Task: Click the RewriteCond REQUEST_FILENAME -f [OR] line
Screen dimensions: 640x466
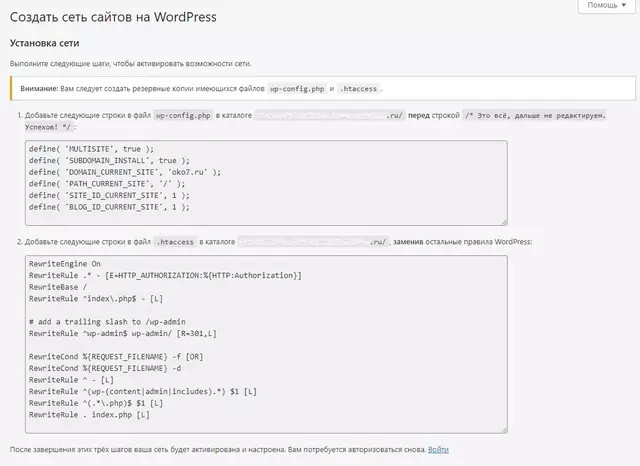Action: [116, 357]
